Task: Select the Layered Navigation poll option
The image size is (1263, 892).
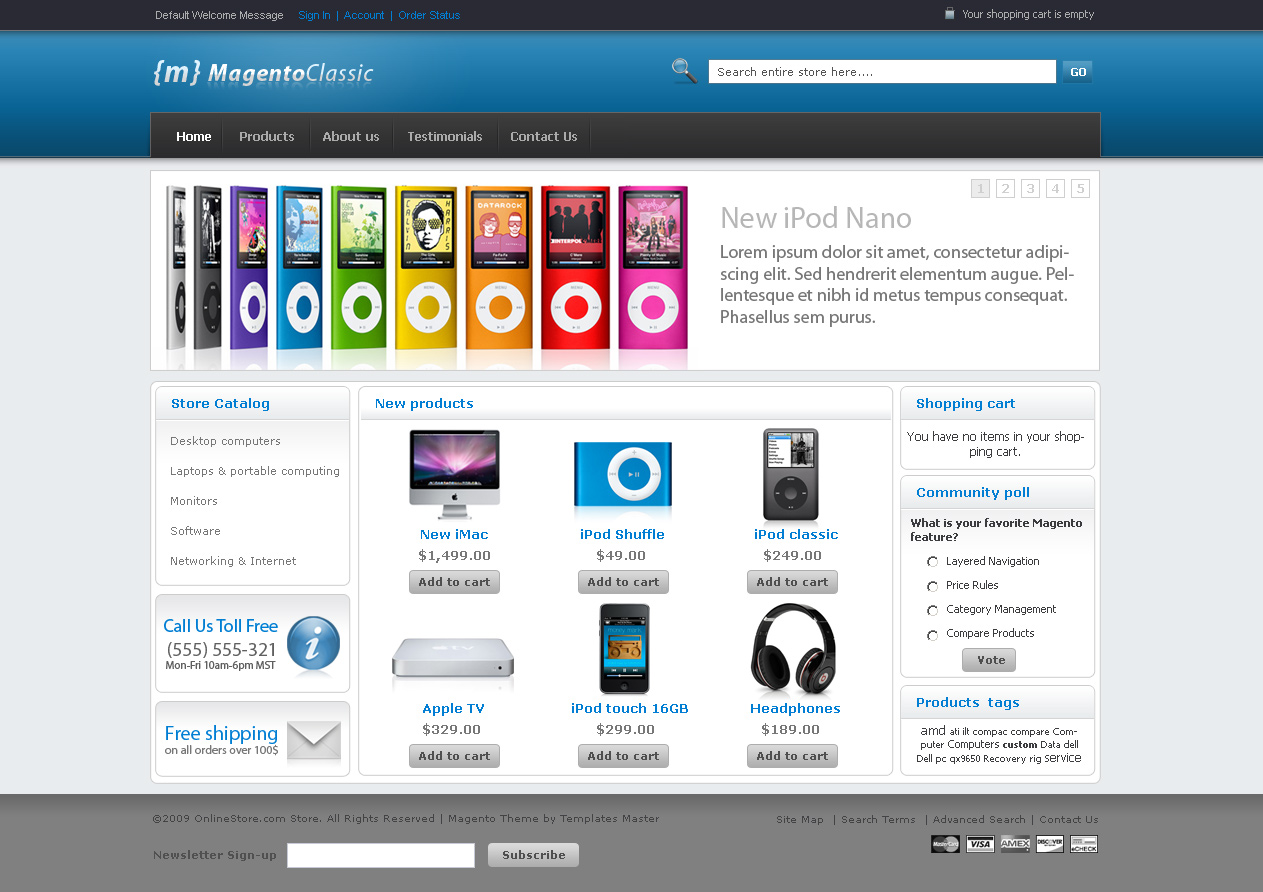Action: point(933,562)
